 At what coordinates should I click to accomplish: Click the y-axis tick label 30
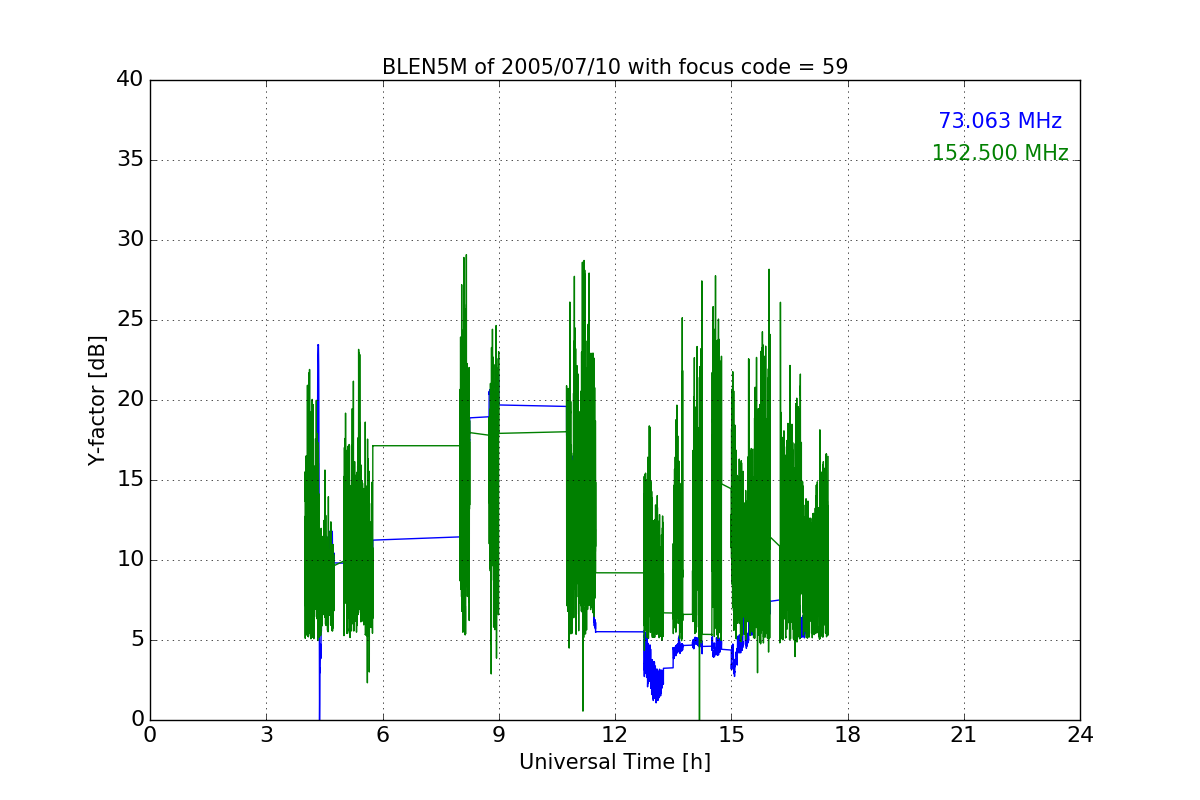pos(130,240)
